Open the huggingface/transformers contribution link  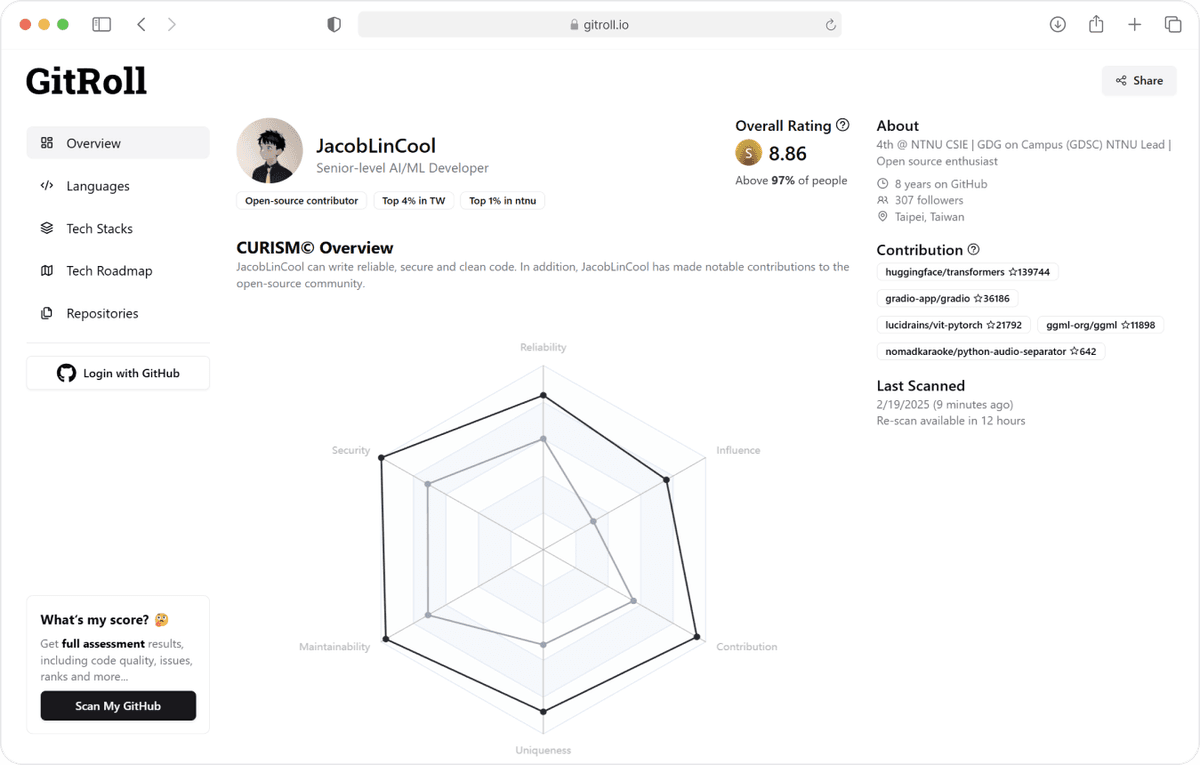[966, 271]
